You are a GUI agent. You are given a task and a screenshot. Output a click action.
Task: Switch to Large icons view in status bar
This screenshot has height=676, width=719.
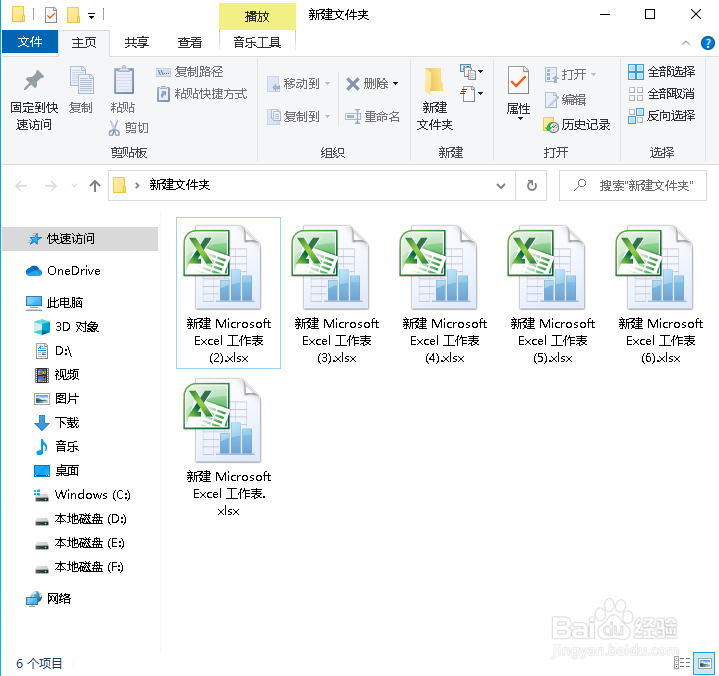703,663
